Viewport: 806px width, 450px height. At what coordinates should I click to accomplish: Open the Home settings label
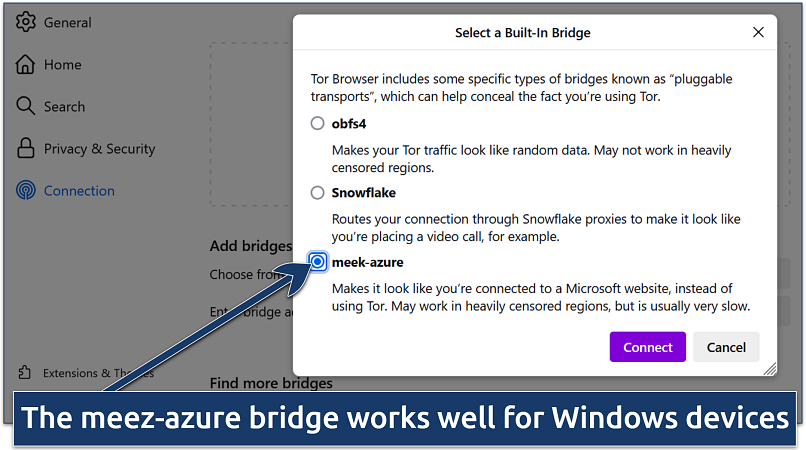coord(64,65)
